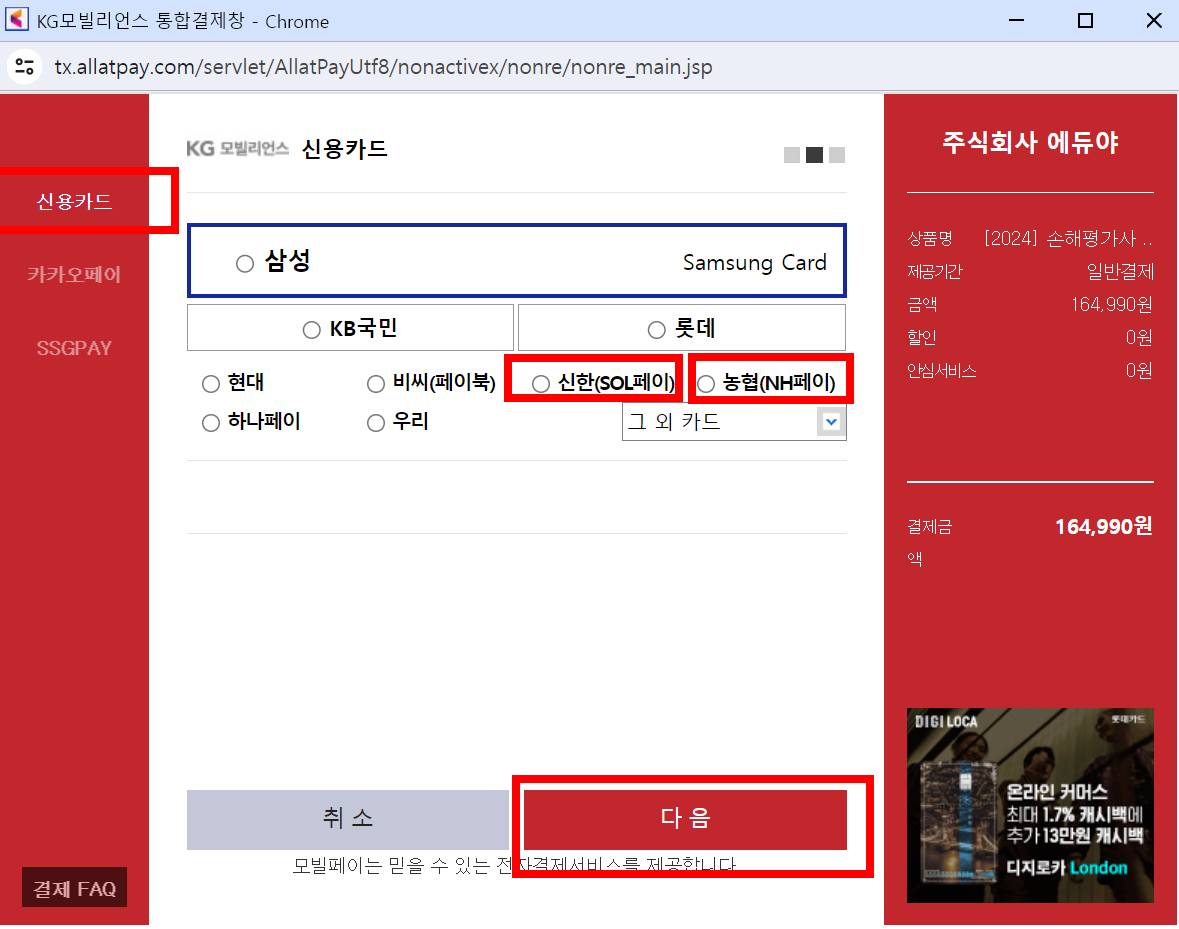Pick the 우리 card radio button
The width and height of the screenshot is (1179, 929).
pyautogui.click(x=376, y=423)
